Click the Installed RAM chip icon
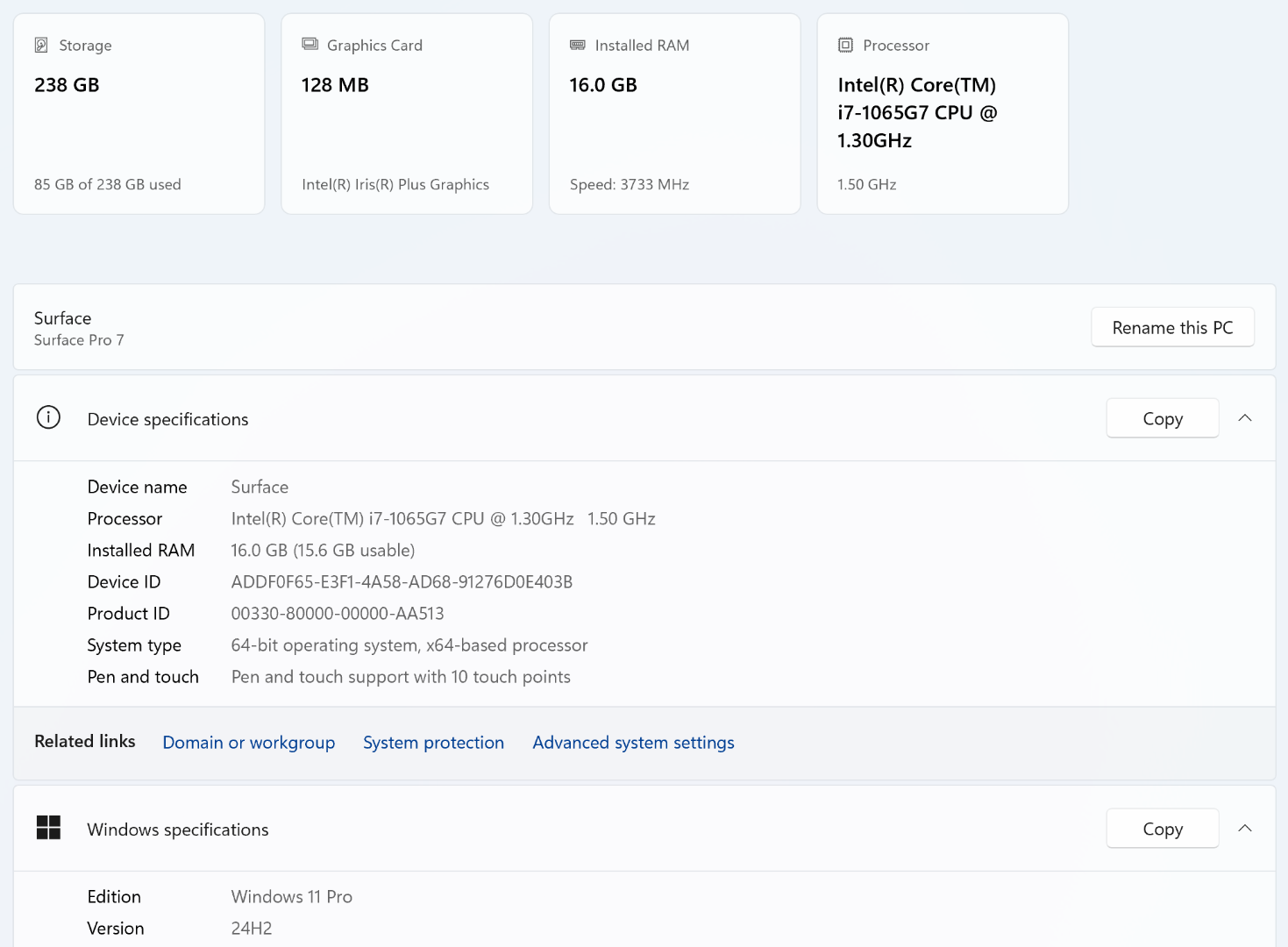Screen dimensions: 1288x947 coord(578,45)
